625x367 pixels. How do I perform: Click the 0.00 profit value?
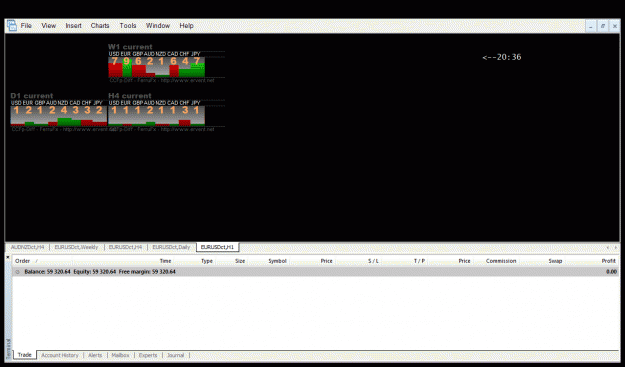point(611,272)
